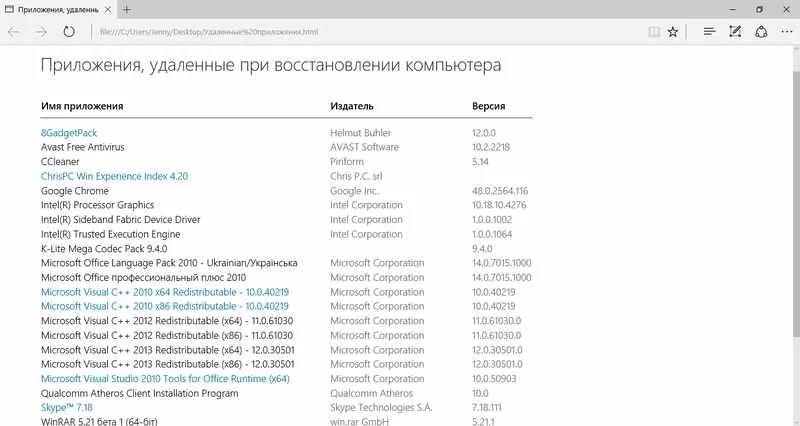The image size is (800, 426).
Task: Click publisher 'Skype Technologies S.A.'
Action: (381, 408)
